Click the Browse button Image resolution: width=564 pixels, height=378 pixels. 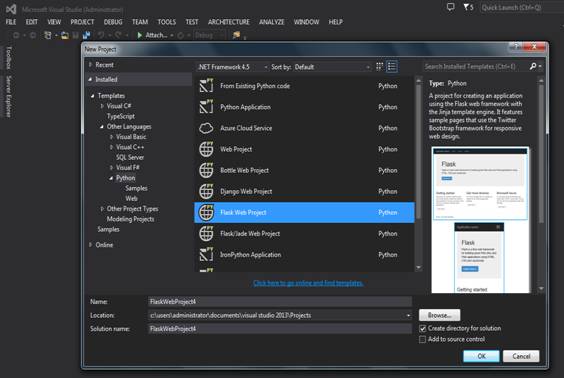tap(439, 315)
